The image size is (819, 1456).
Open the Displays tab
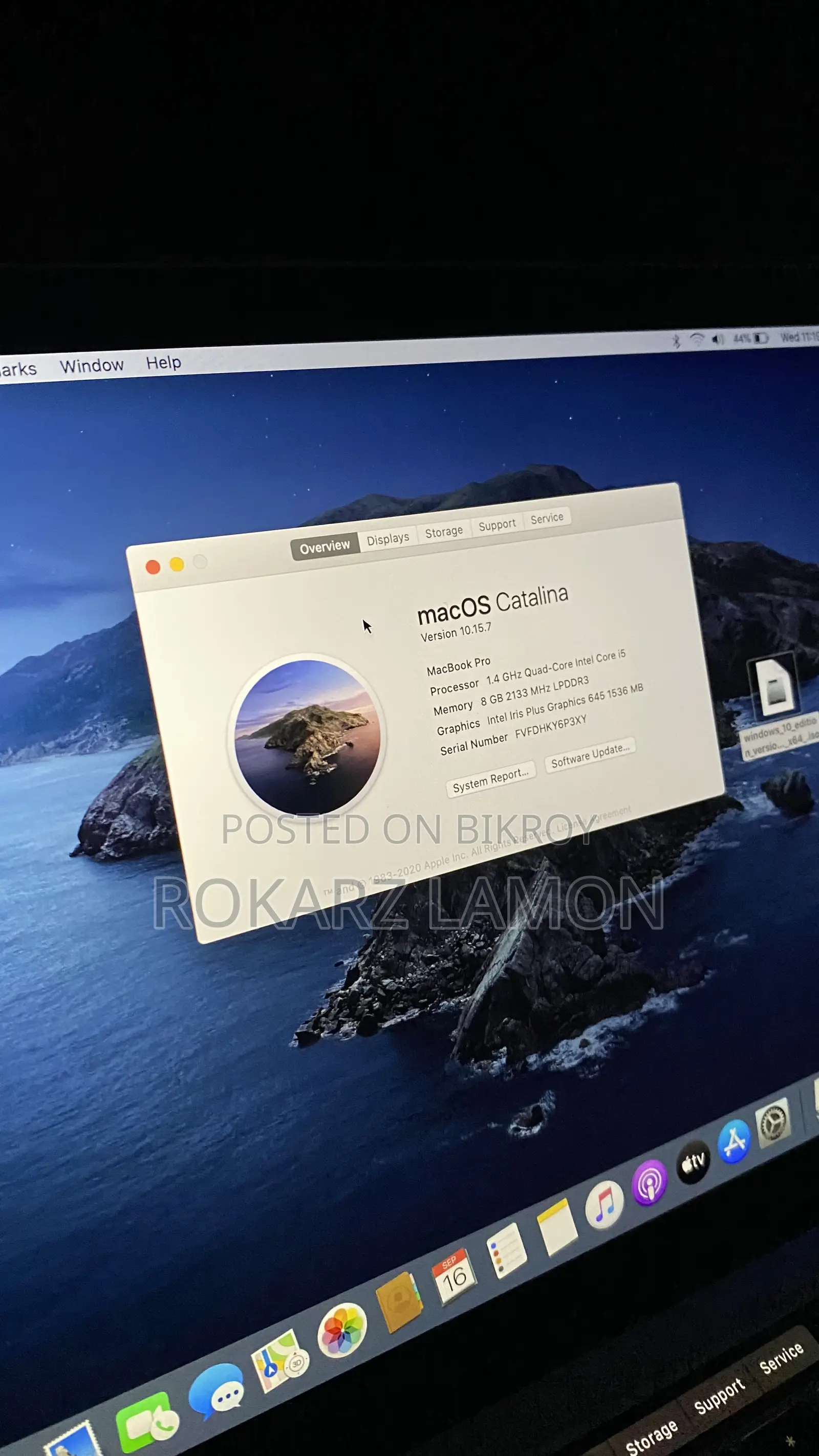(387, 539)
